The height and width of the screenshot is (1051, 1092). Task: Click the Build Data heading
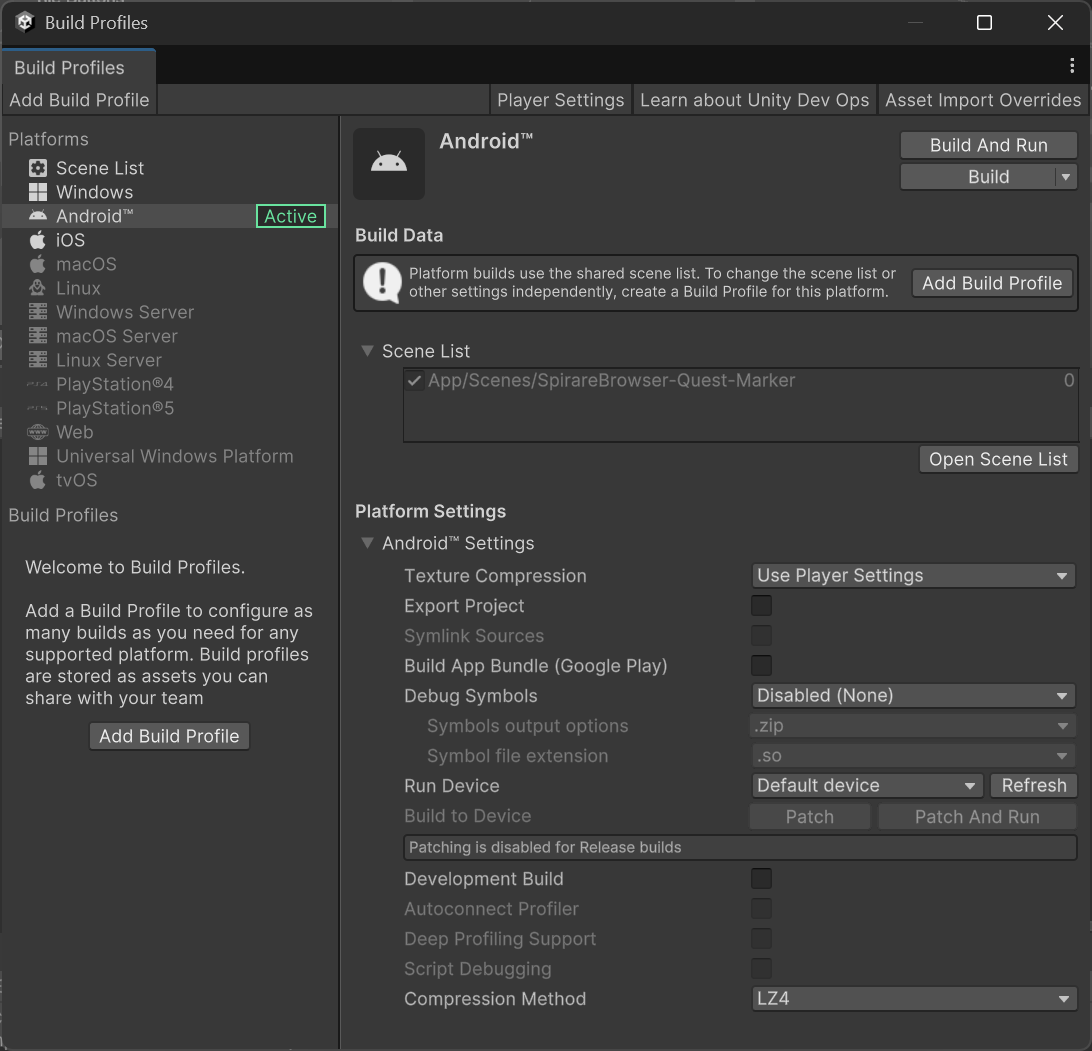coord(399,235)
